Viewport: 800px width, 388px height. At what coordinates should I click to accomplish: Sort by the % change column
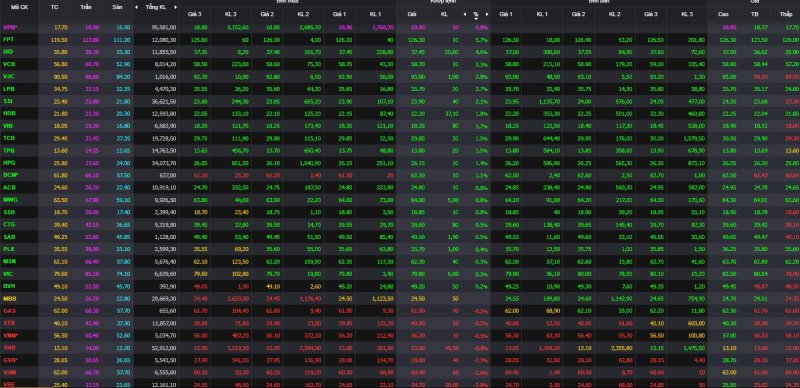476,14
